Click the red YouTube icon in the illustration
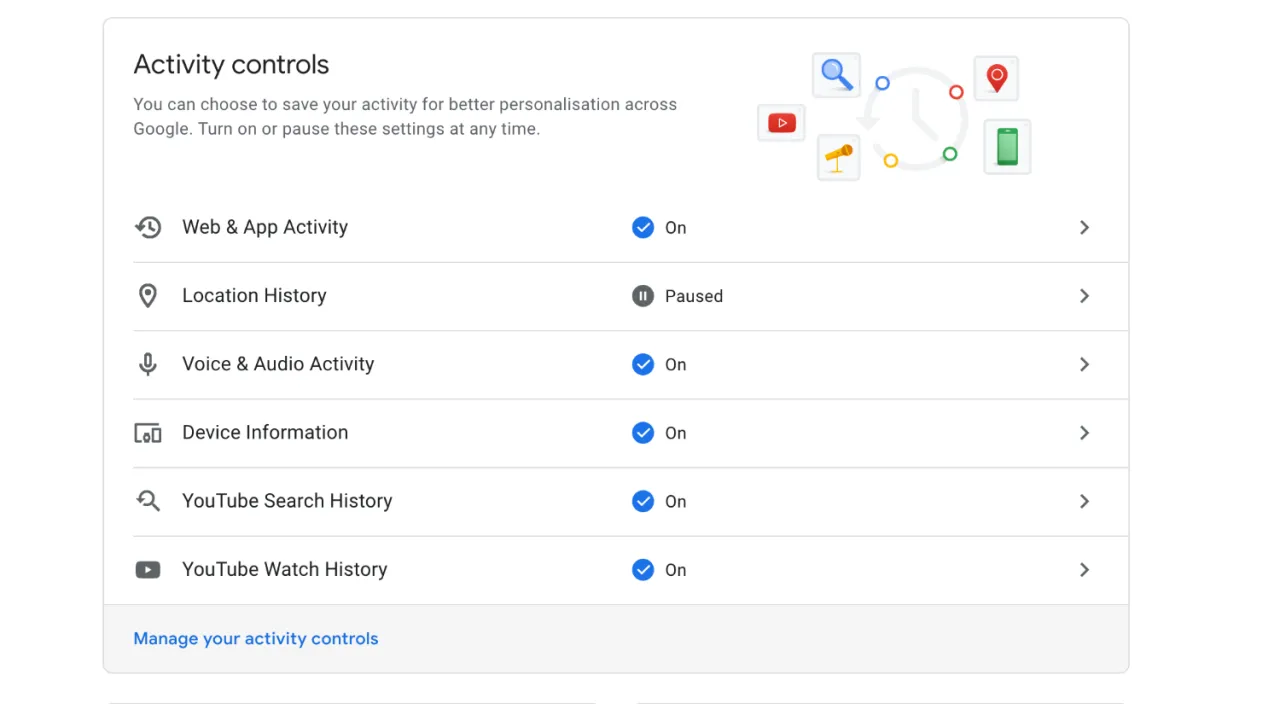 tap(781, 122)
